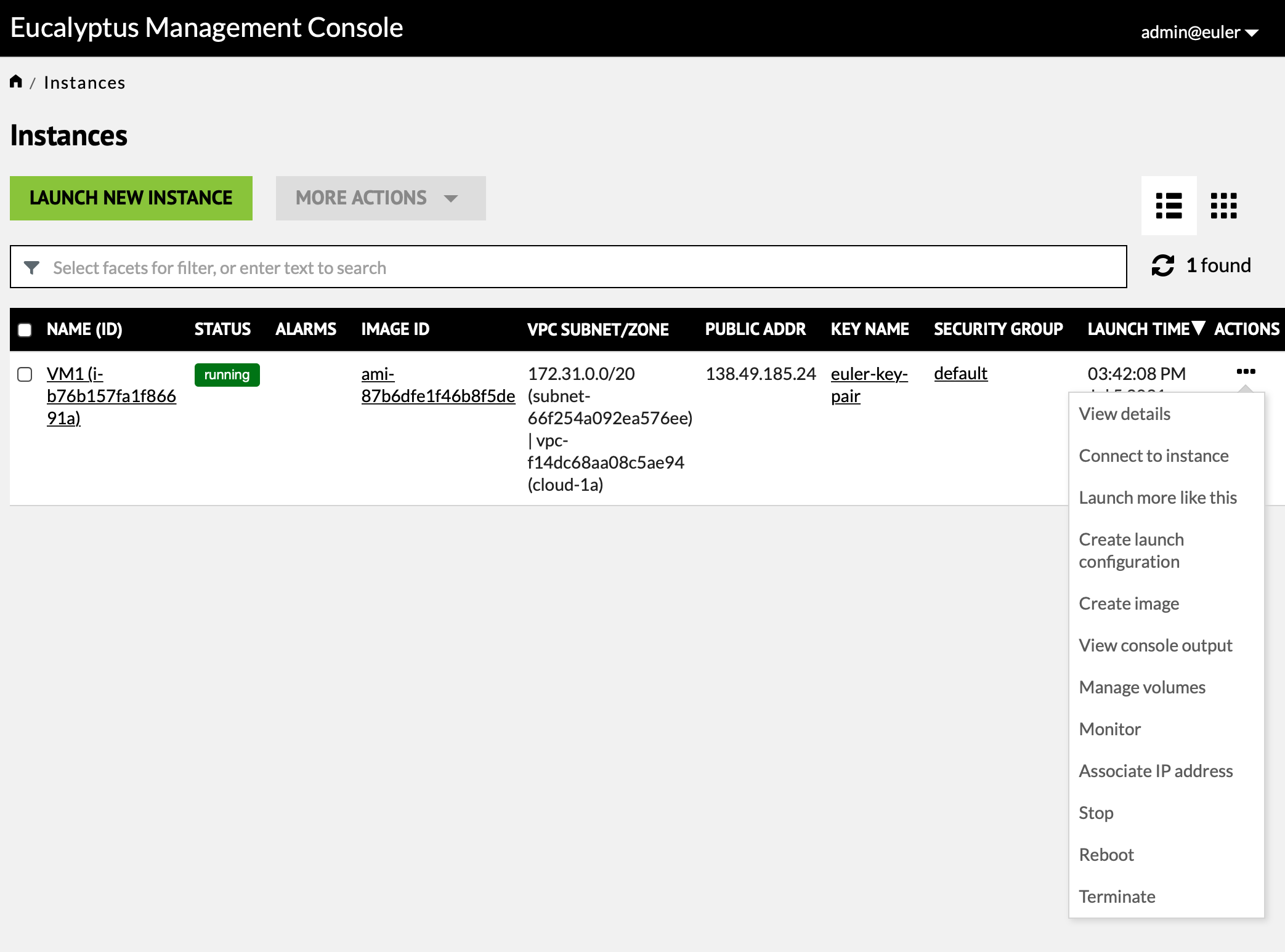The image size is (1285, 952).
Task: Click the public address 138.49.185.24
Action: [761, 374]
